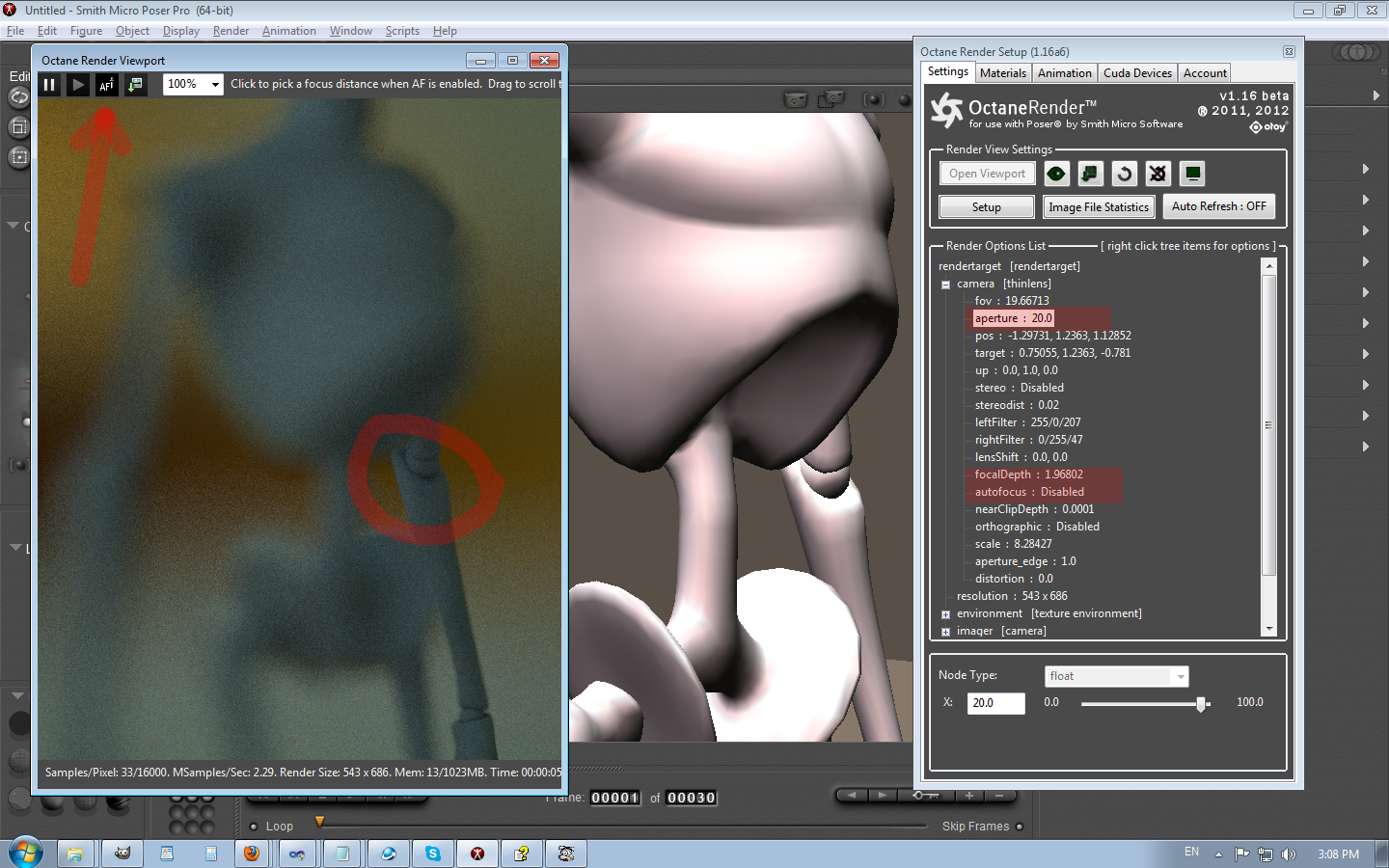Select the focalDepth : 1.96802 tree item
This screenshot has width=1389, height=868.
coord(1028,475)
